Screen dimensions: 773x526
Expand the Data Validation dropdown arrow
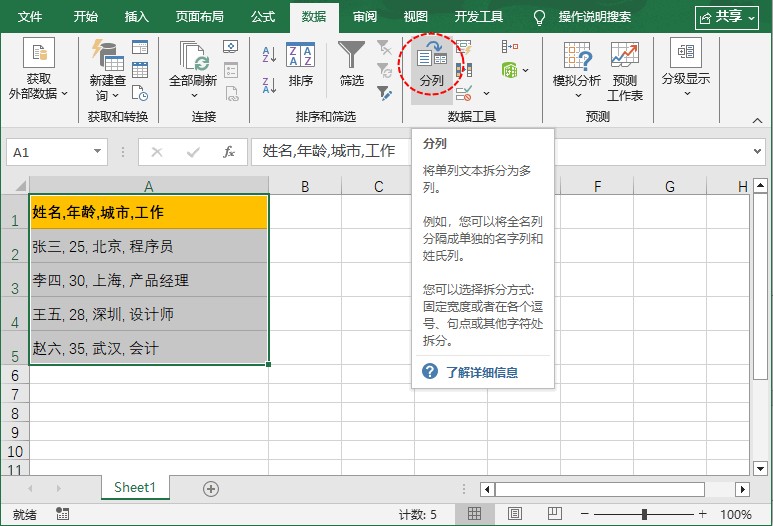pos(486,93)
